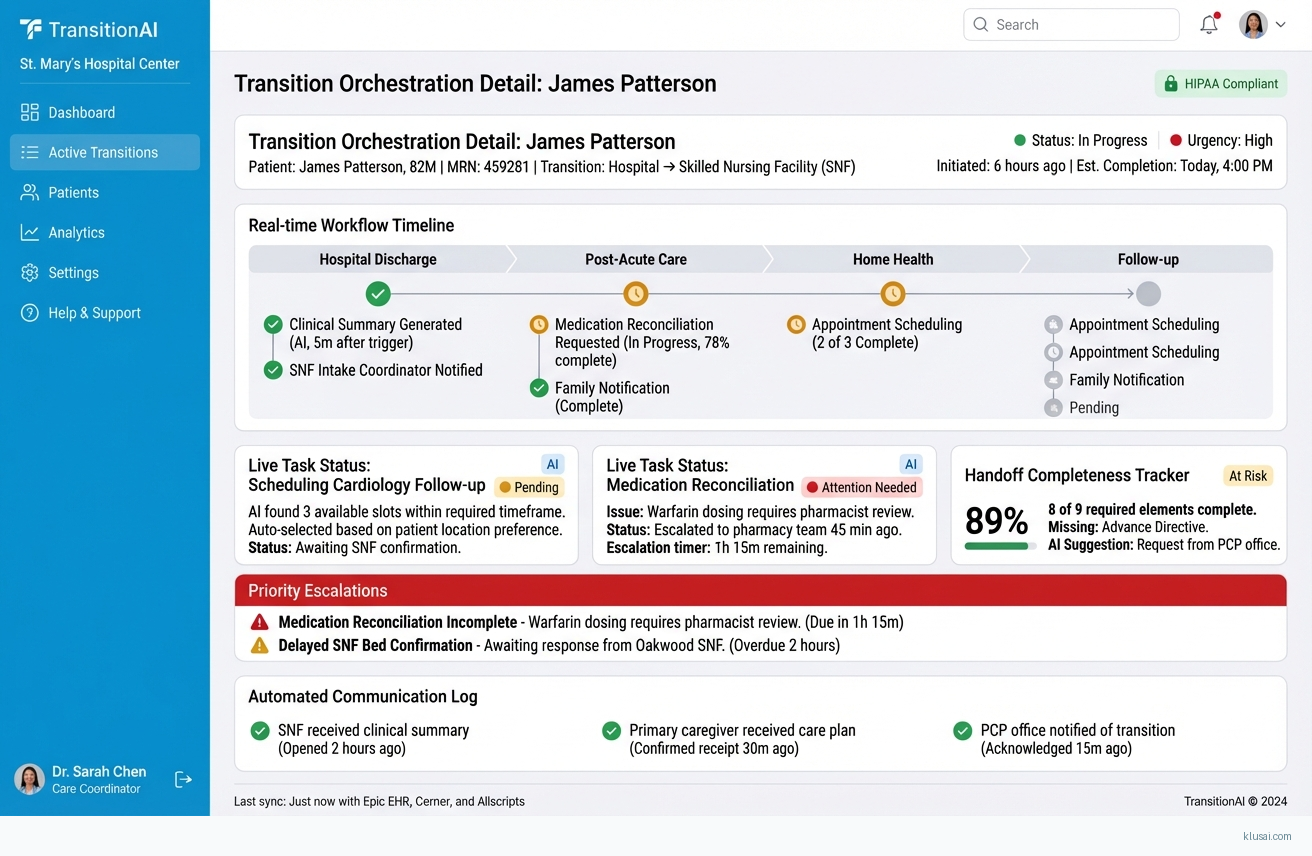This screenshot has width=1312, height=856.
Task: Click the yellow warning triangle for Delayed SNF Bed
Action: tap(260, 646)
